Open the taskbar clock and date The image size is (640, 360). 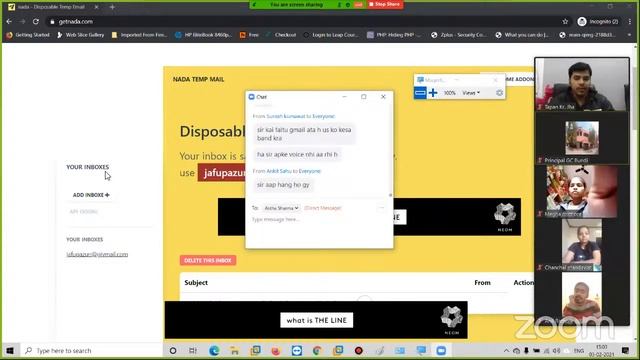(x=602, y=351)
